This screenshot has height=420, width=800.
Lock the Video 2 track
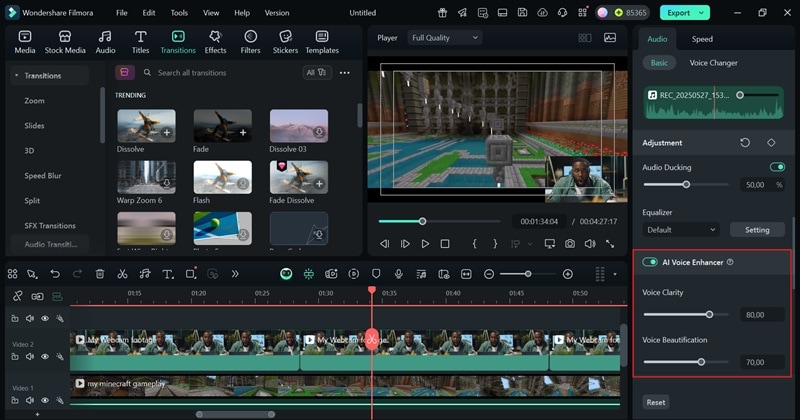(15, 357)
